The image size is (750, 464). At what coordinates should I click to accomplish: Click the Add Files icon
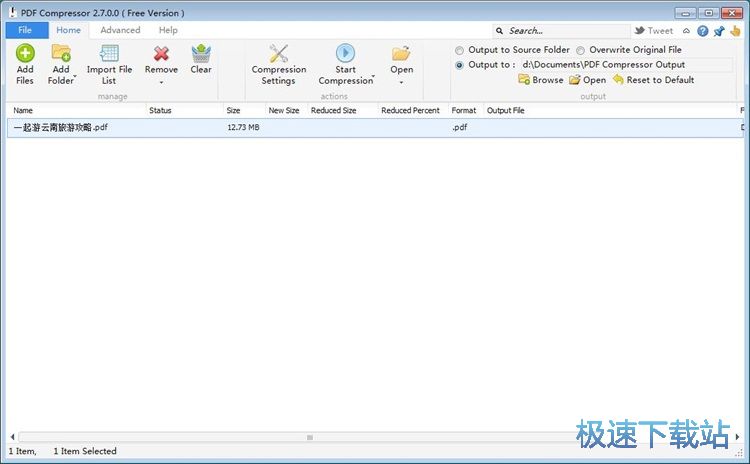point(25,54)
